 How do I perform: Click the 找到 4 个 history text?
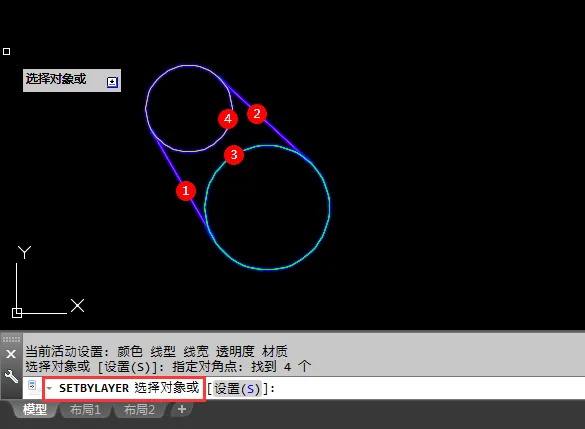point(281,366)
